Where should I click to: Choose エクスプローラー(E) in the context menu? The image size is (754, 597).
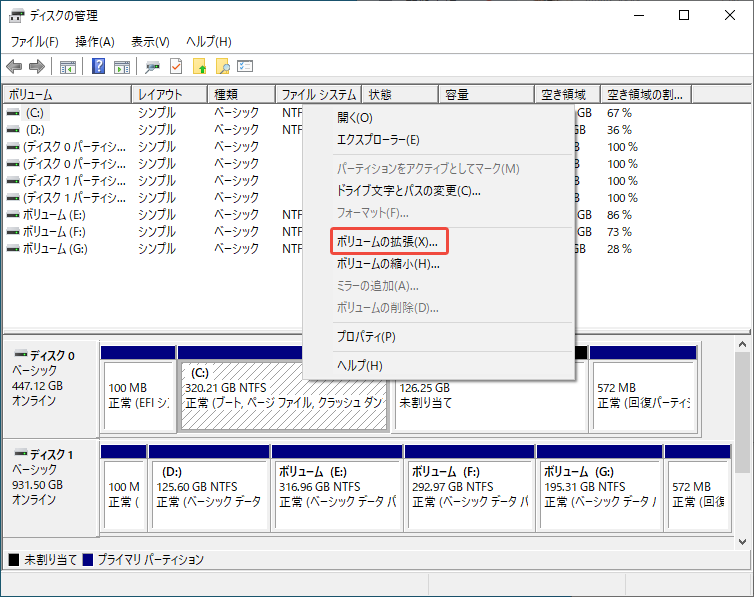(439, 140)
